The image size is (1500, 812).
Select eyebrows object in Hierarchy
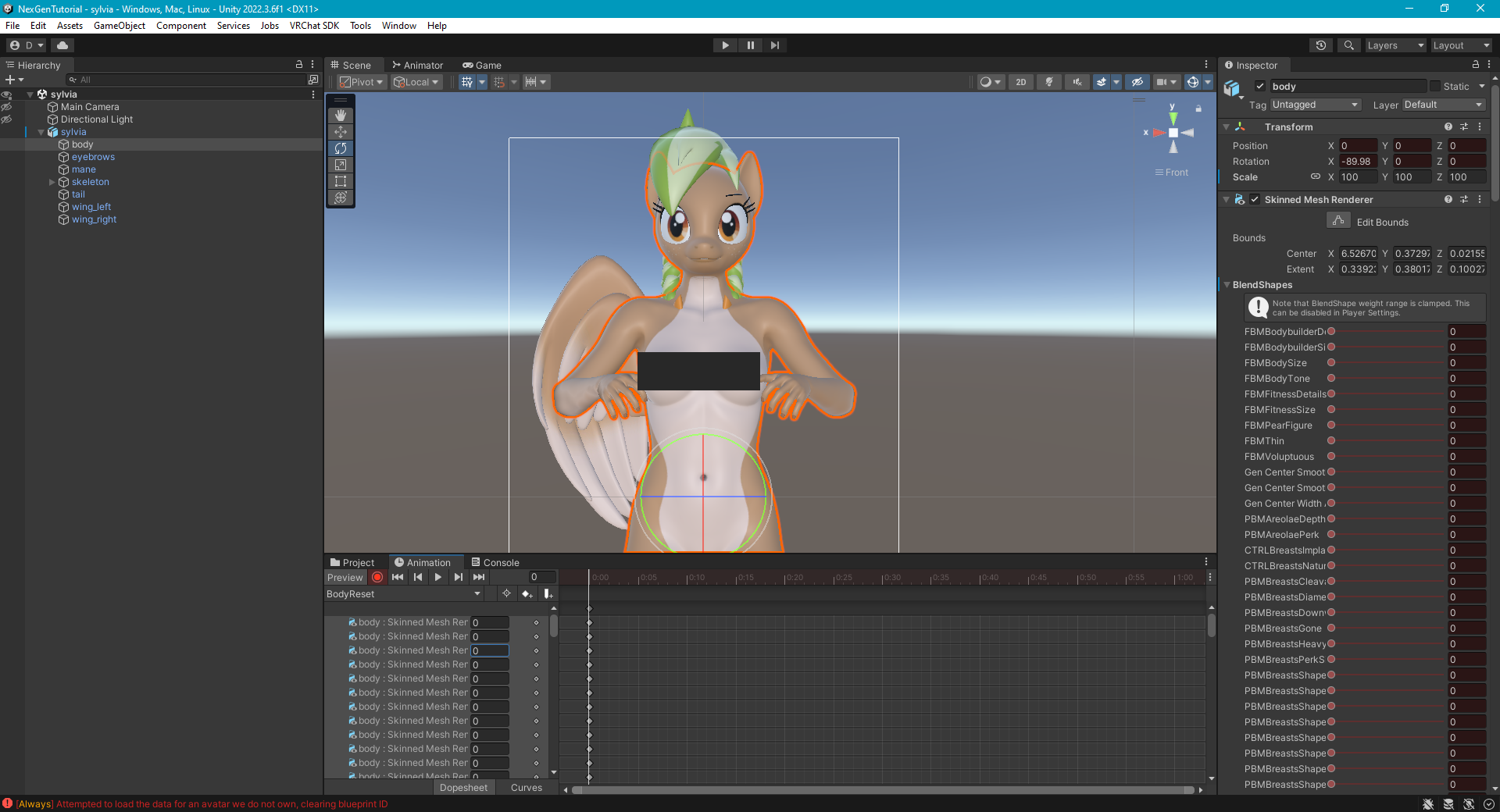(x=93, y=157)
